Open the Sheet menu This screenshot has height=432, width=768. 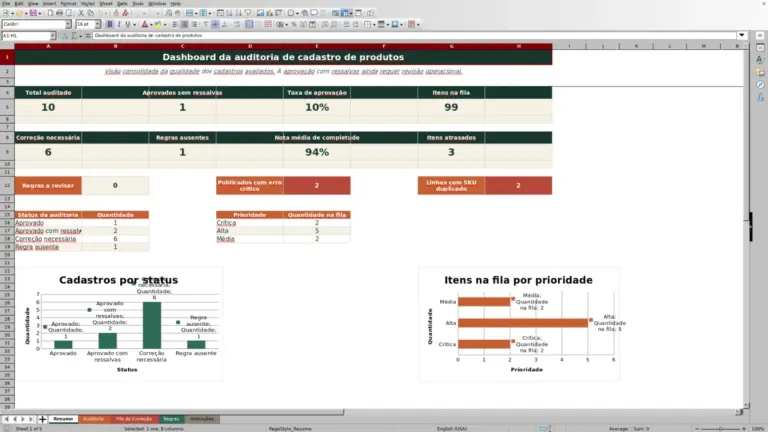coord(106,3)
